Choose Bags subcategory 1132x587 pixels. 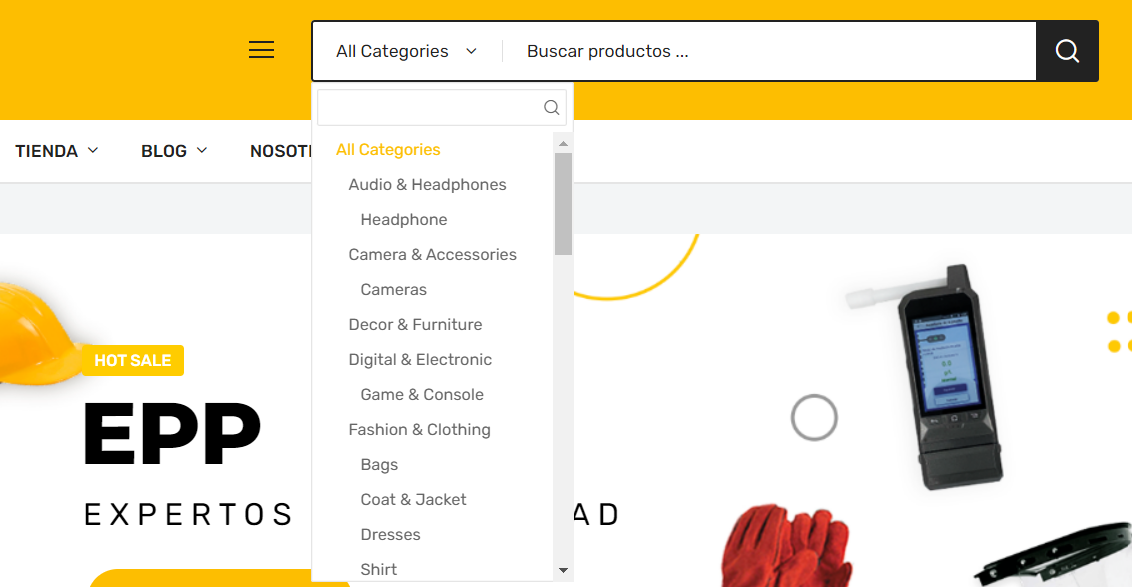pyautogui.click(x=379, y=465)
